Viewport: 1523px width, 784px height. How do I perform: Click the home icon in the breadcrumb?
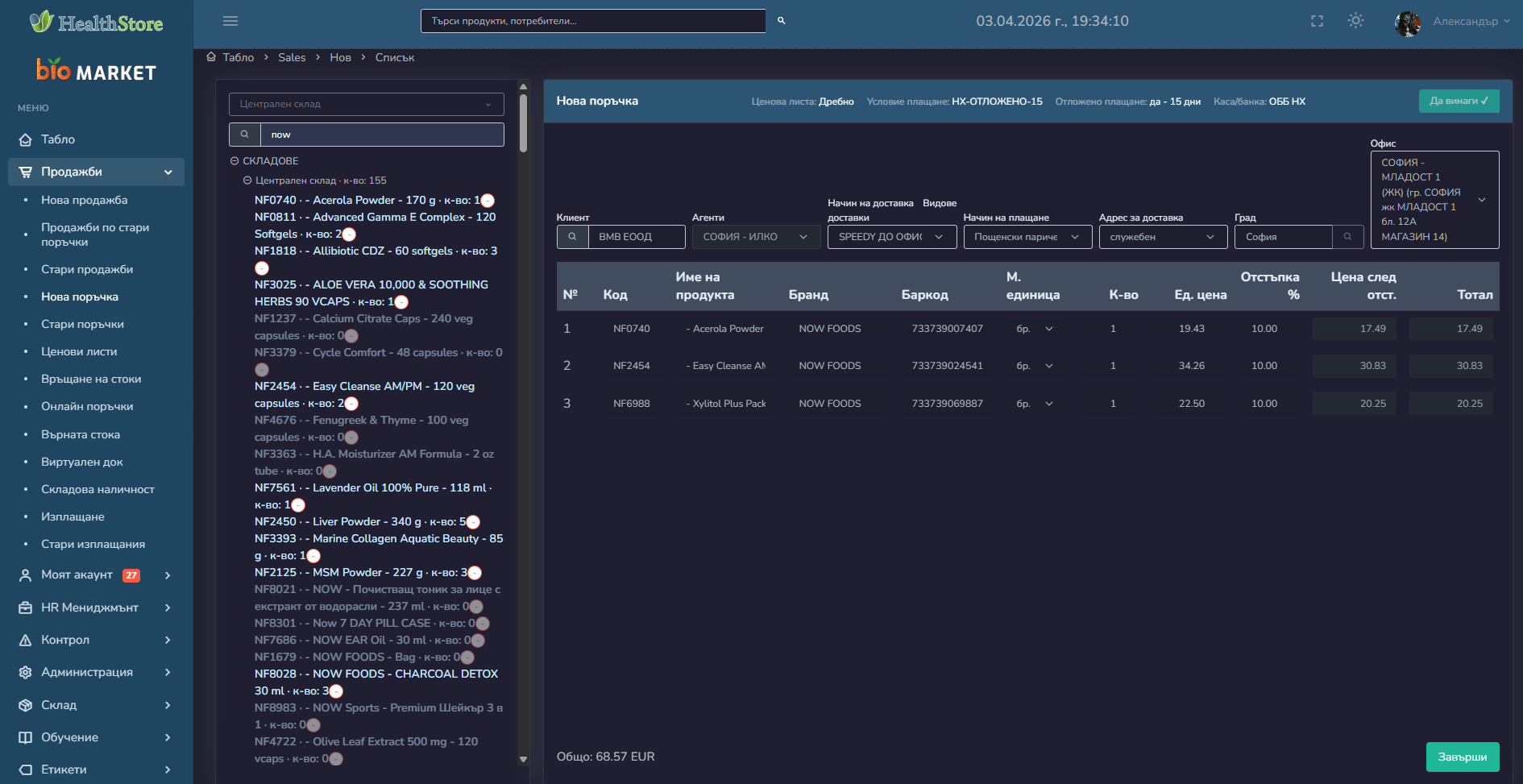click(x=211, y=56)
